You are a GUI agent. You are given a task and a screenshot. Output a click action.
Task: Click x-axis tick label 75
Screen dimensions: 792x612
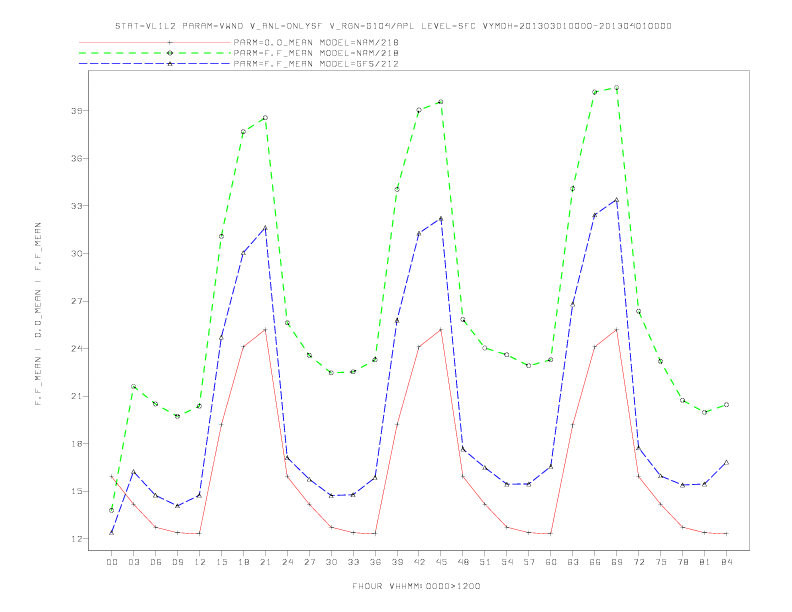pos(661,562)
